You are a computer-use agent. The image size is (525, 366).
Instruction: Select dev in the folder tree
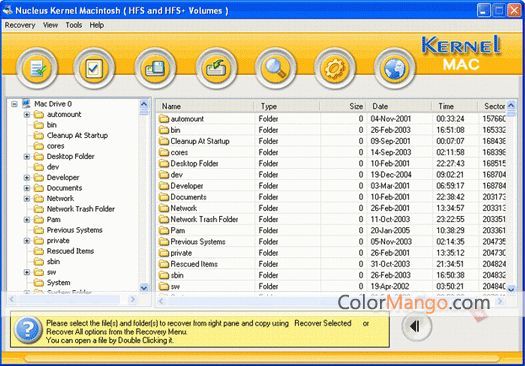pos(53,167)
